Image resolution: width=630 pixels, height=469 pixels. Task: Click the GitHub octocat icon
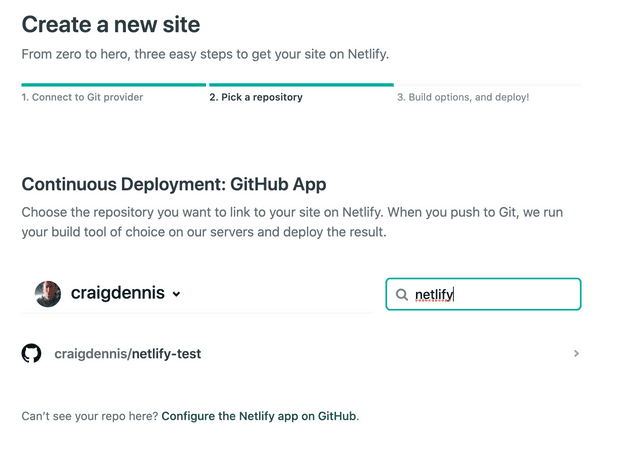[x=31, y=353]
